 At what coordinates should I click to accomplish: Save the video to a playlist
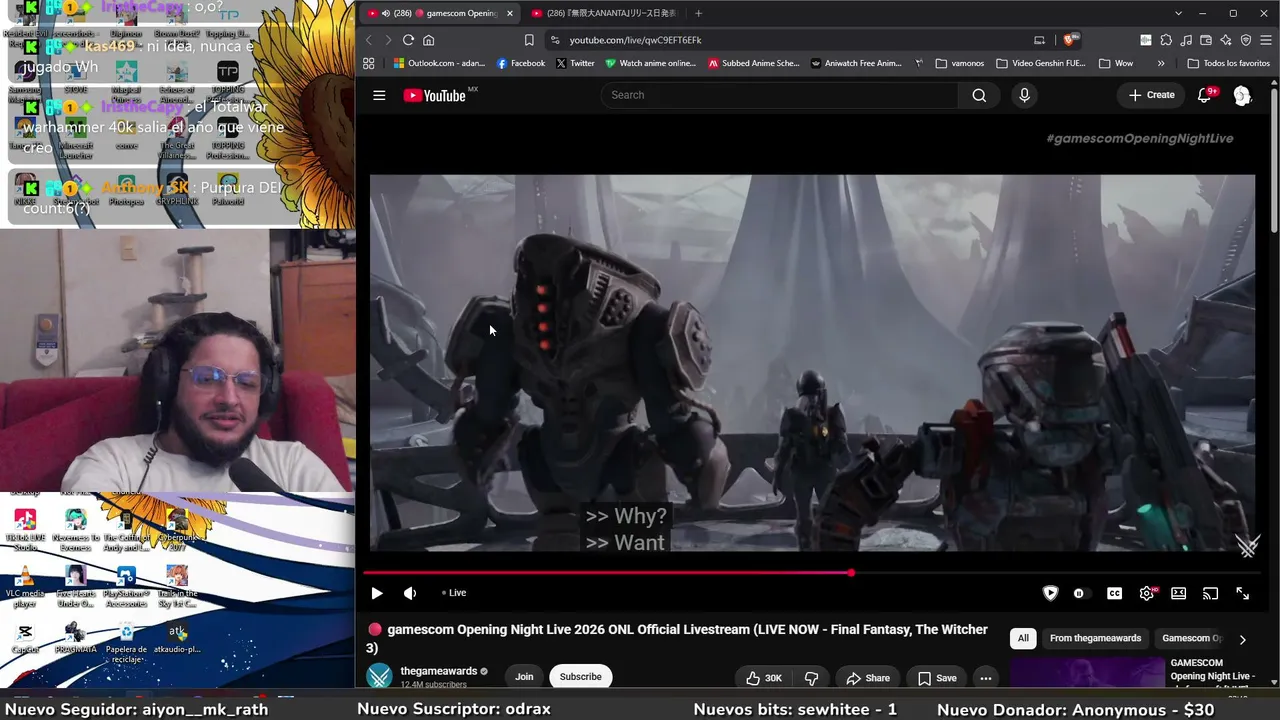937,677
